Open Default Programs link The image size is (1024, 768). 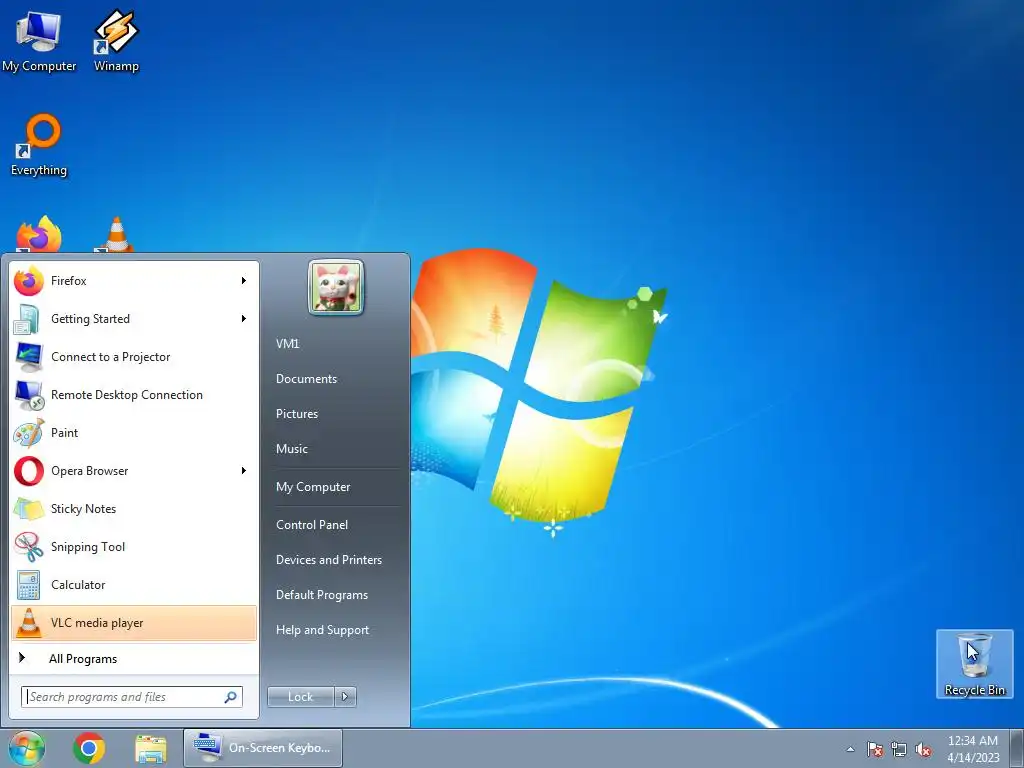pos(322,595)
